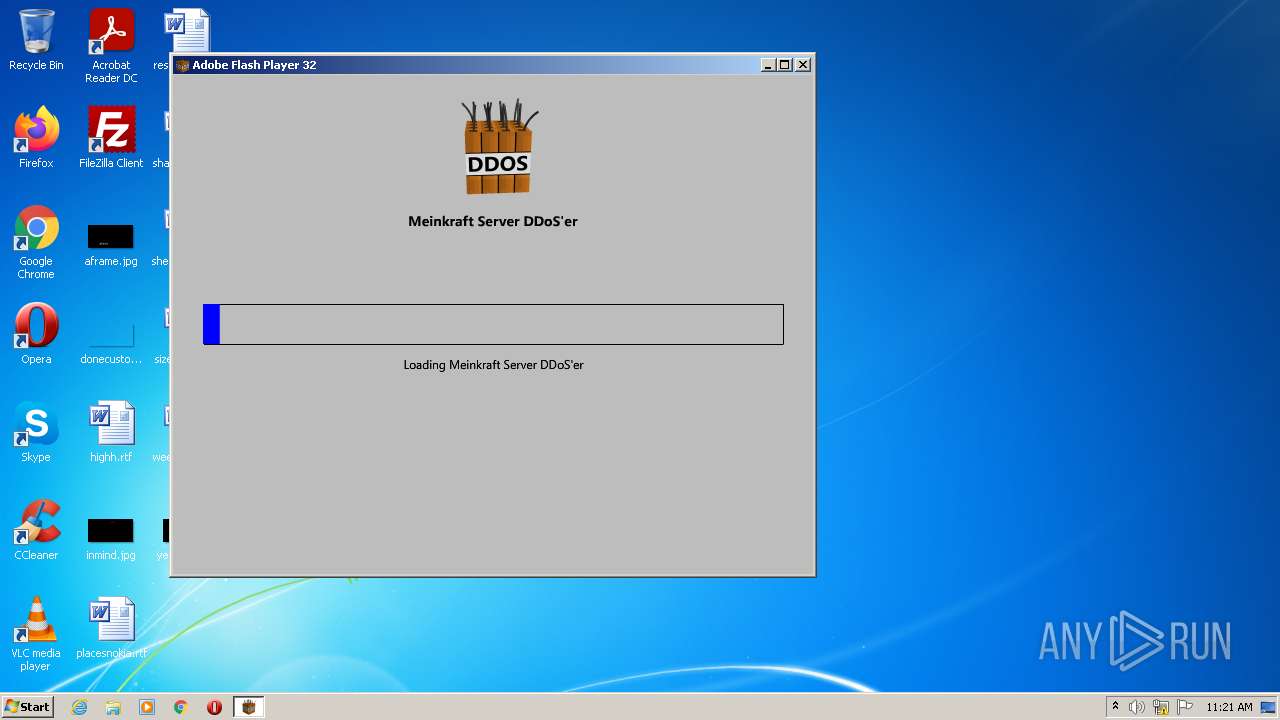Click the Show desktop button

(1269, 707)
